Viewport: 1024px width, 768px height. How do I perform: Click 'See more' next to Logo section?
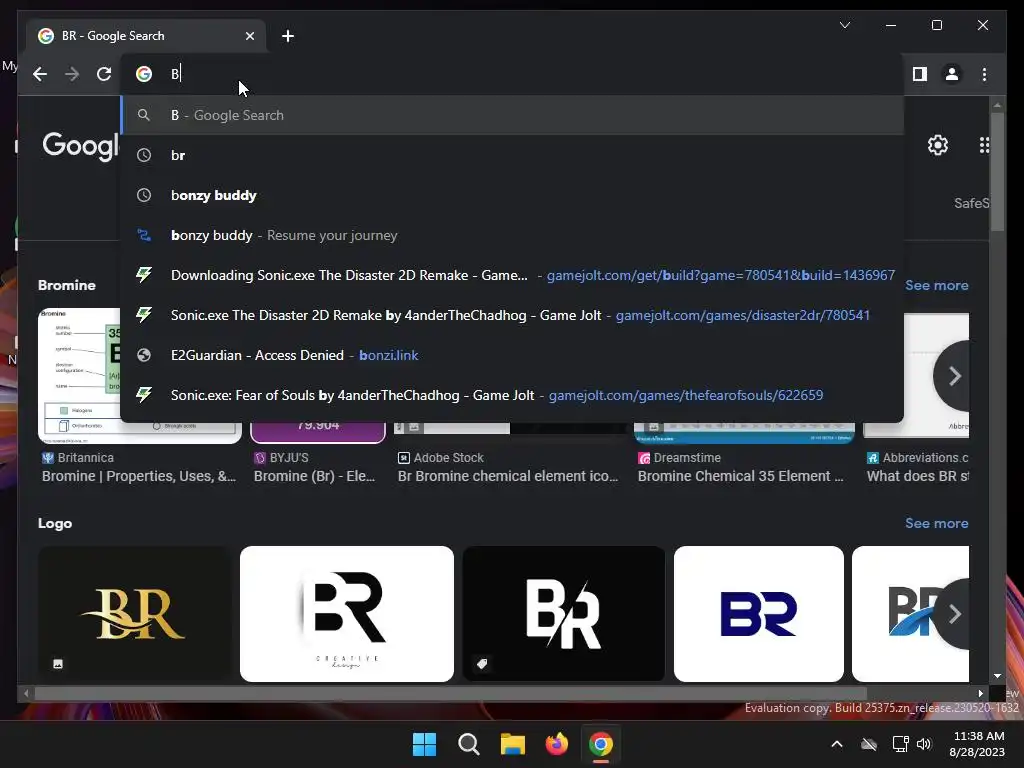click(936, 523)
